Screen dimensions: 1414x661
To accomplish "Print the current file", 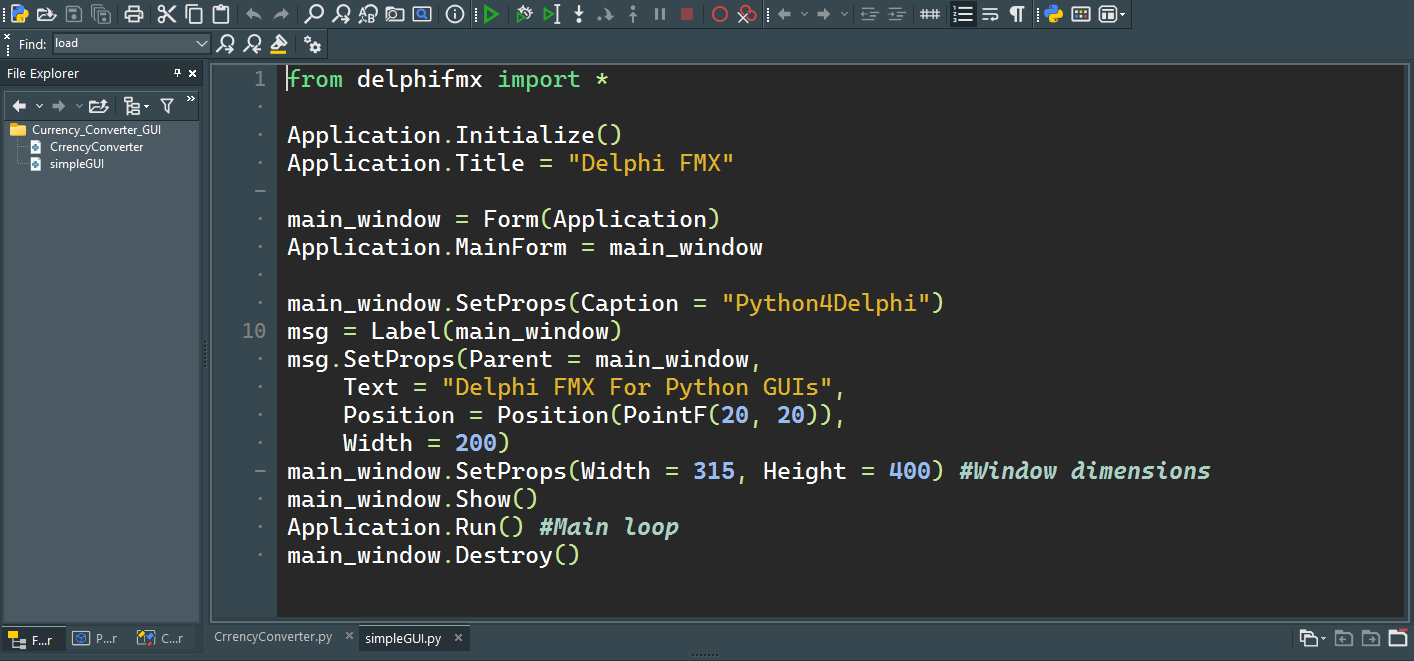I will click(135, 14).
